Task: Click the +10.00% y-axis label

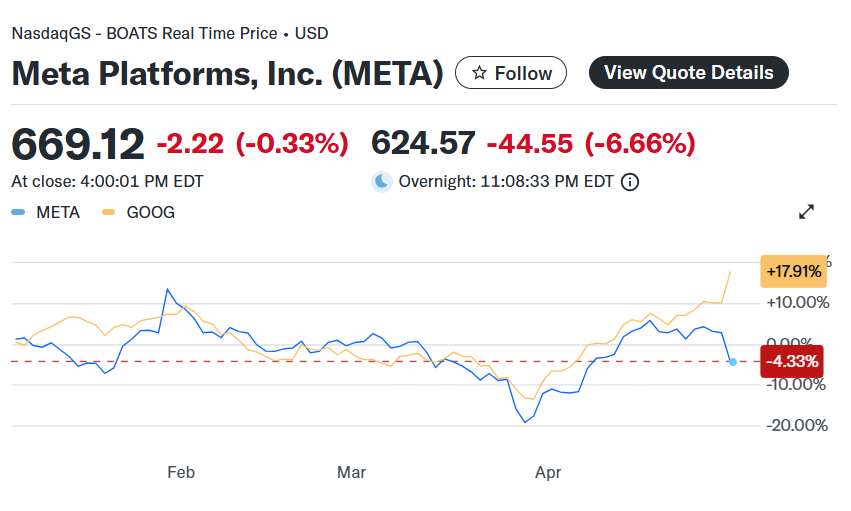Action: pyautogui.click(x=796, y=303)
